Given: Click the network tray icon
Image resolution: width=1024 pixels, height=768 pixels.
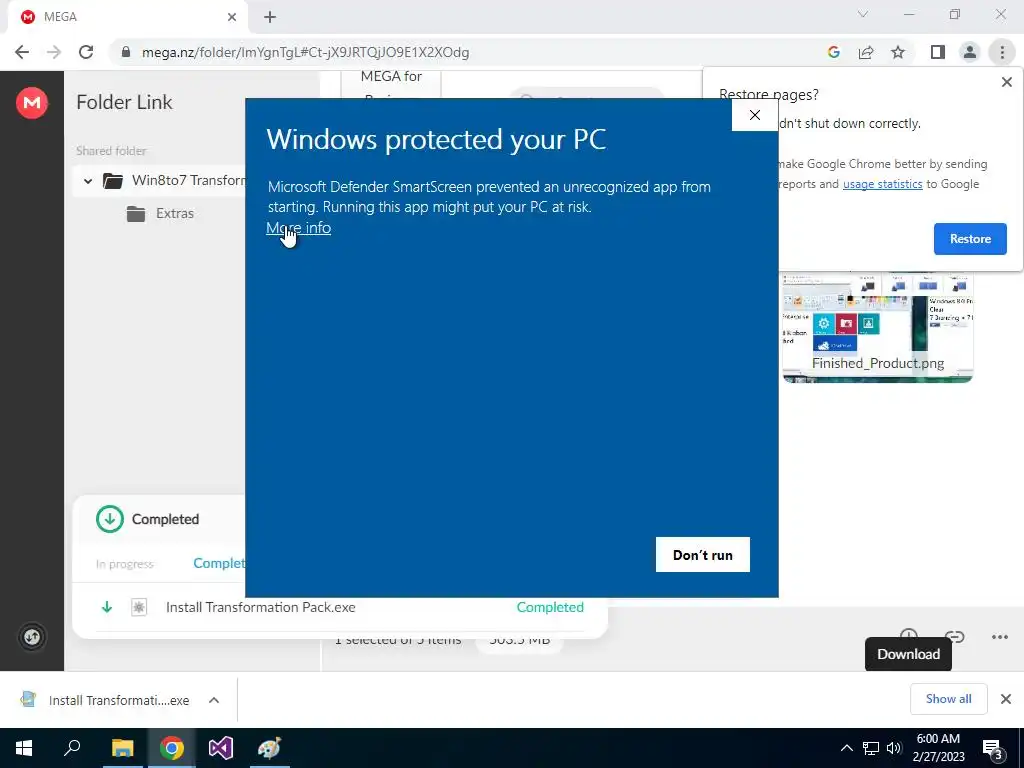Looking at the screenshot, I should (x=871, y=748).
